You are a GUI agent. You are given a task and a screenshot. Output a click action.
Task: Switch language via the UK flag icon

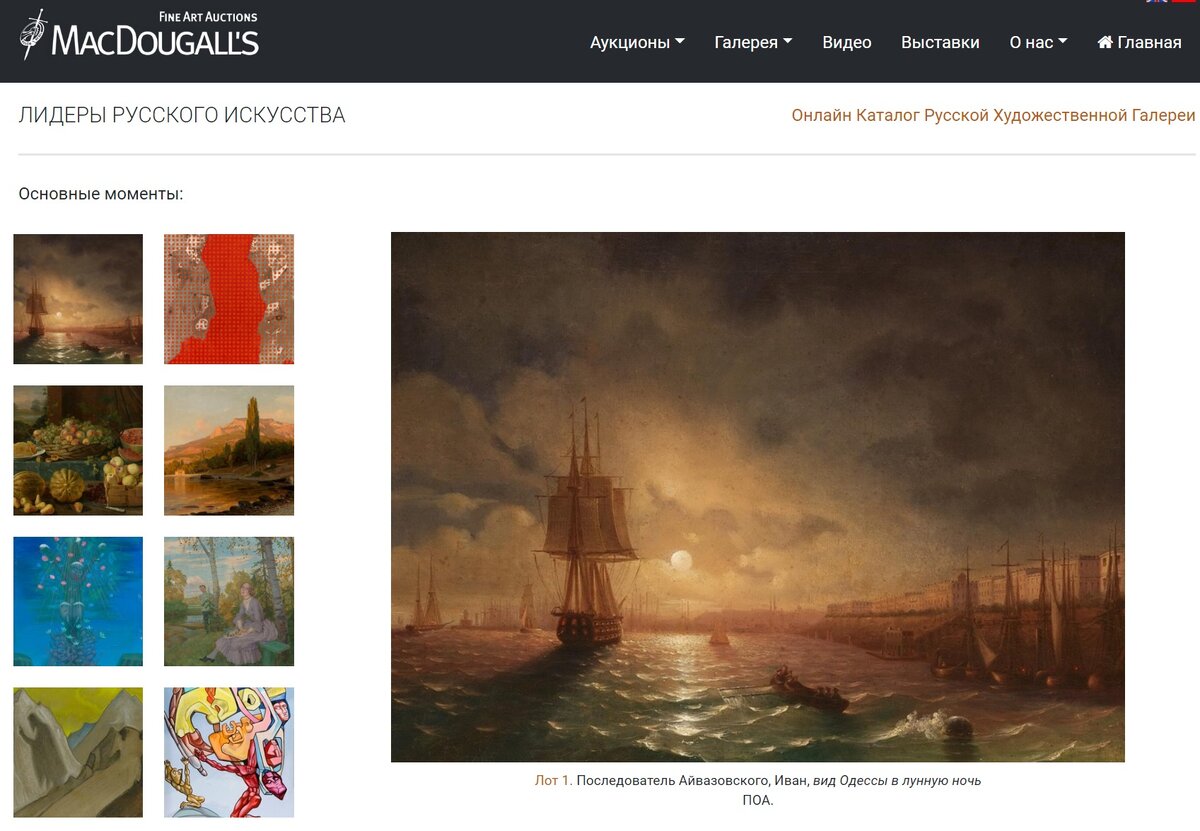[x=1156, y=2]
